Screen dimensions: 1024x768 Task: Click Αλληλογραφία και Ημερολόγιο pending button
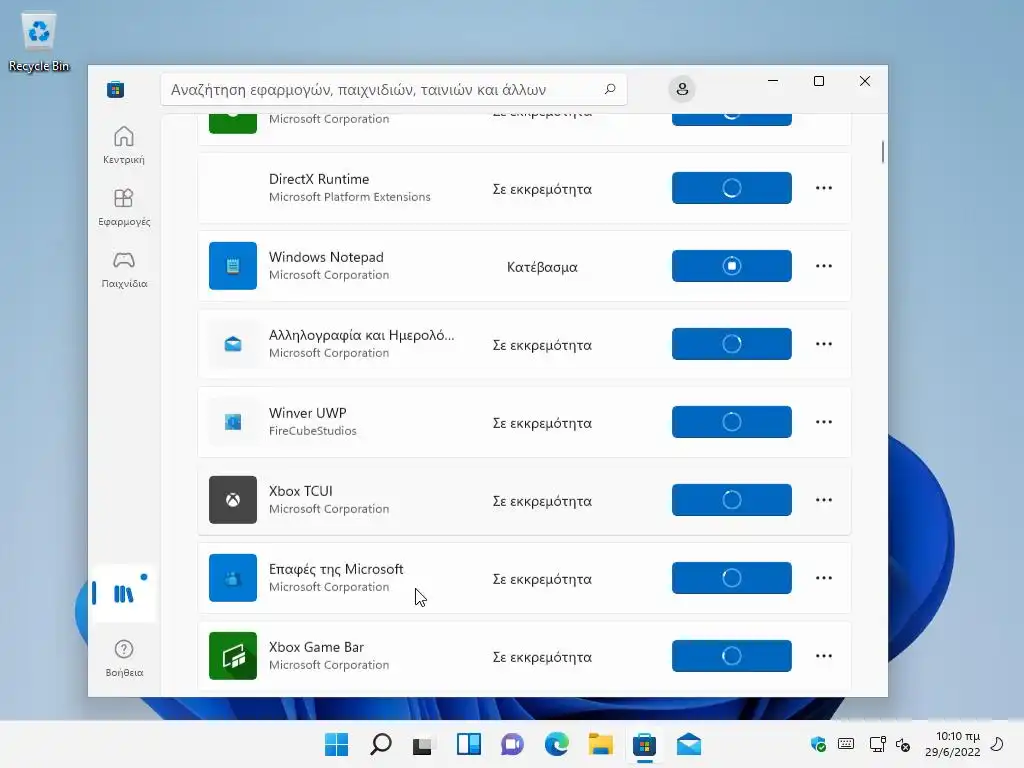[x=731, y=344]
